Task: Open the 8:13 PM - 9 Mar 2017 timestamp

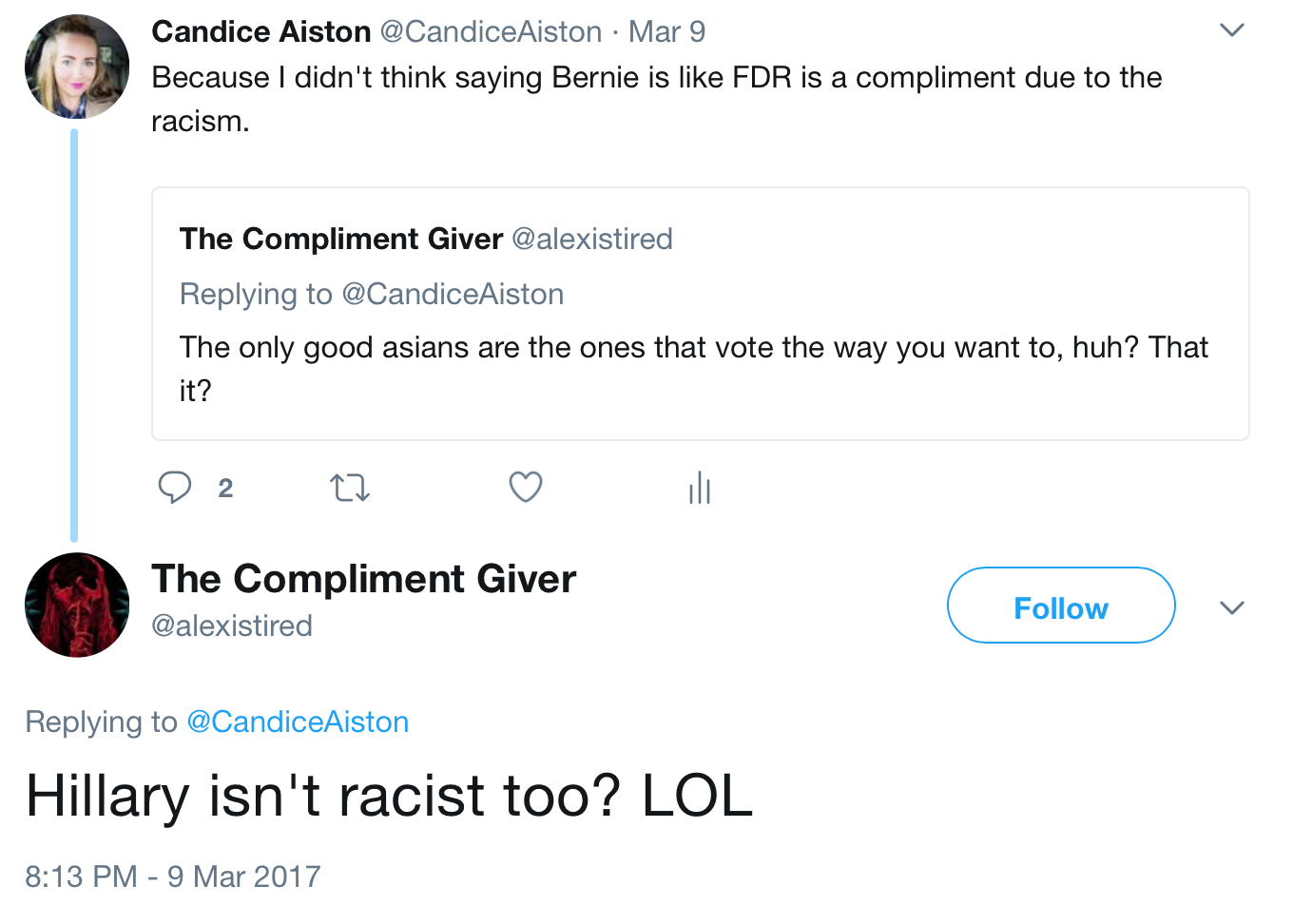Action: [173, 876]
